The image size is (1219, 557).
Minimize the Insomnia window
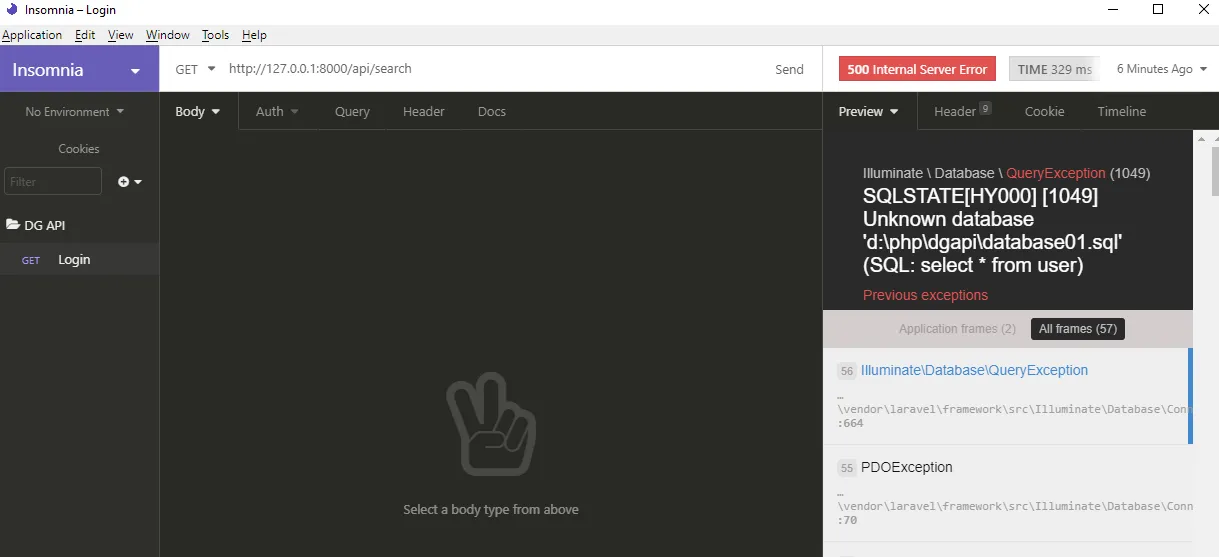pos(1113,10)
